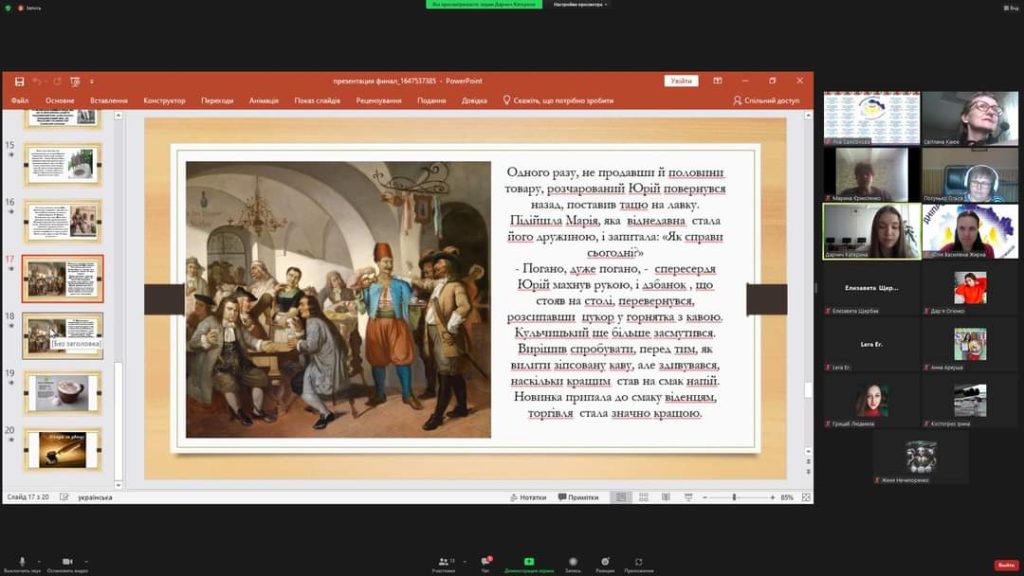The height and width of the screenshot is (576, 1024).
Task: Click the Zoom record button
Action: (x=573, y=564)
